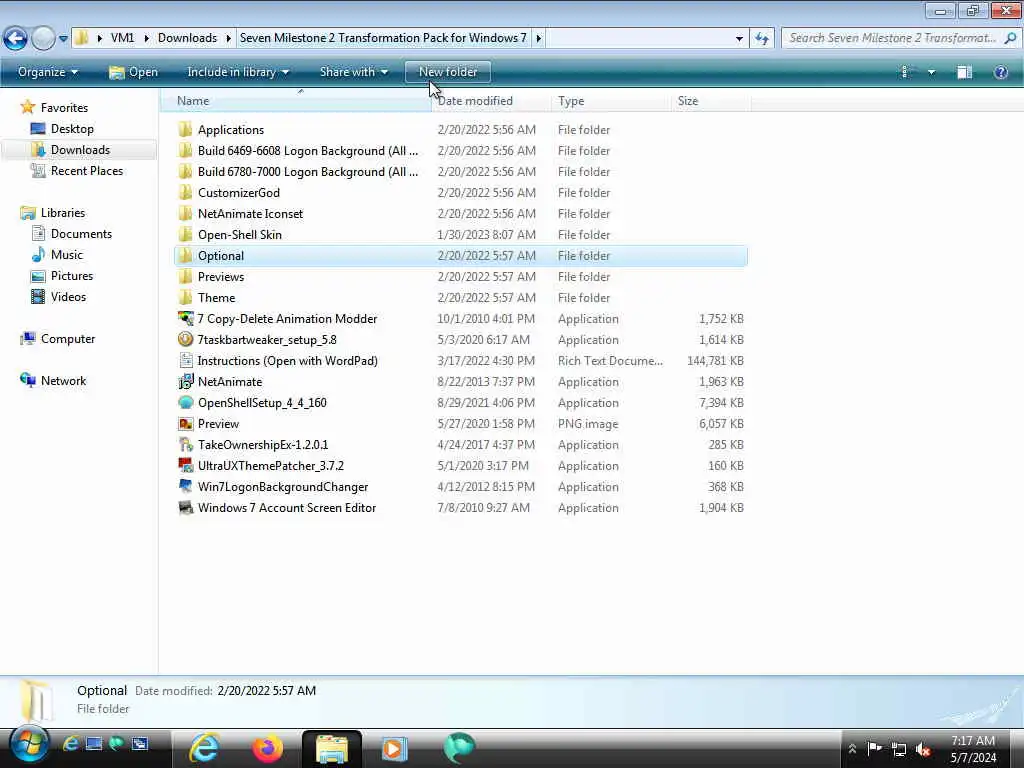The width and height of the screenshot is (1024, 768).
Task: Select the CustomizerGod folder
Action: (461, 193)
